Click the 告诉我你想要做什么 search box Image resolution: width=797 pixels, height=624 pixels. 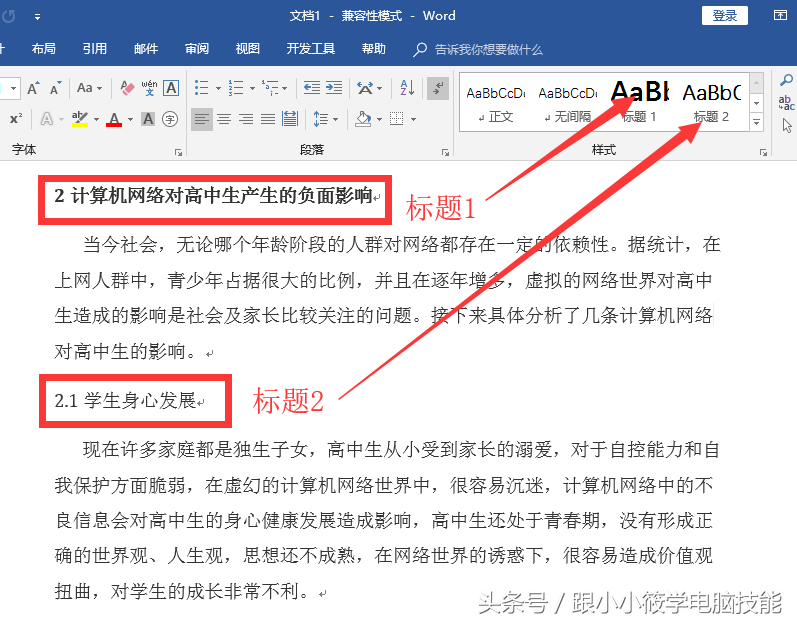478,49
